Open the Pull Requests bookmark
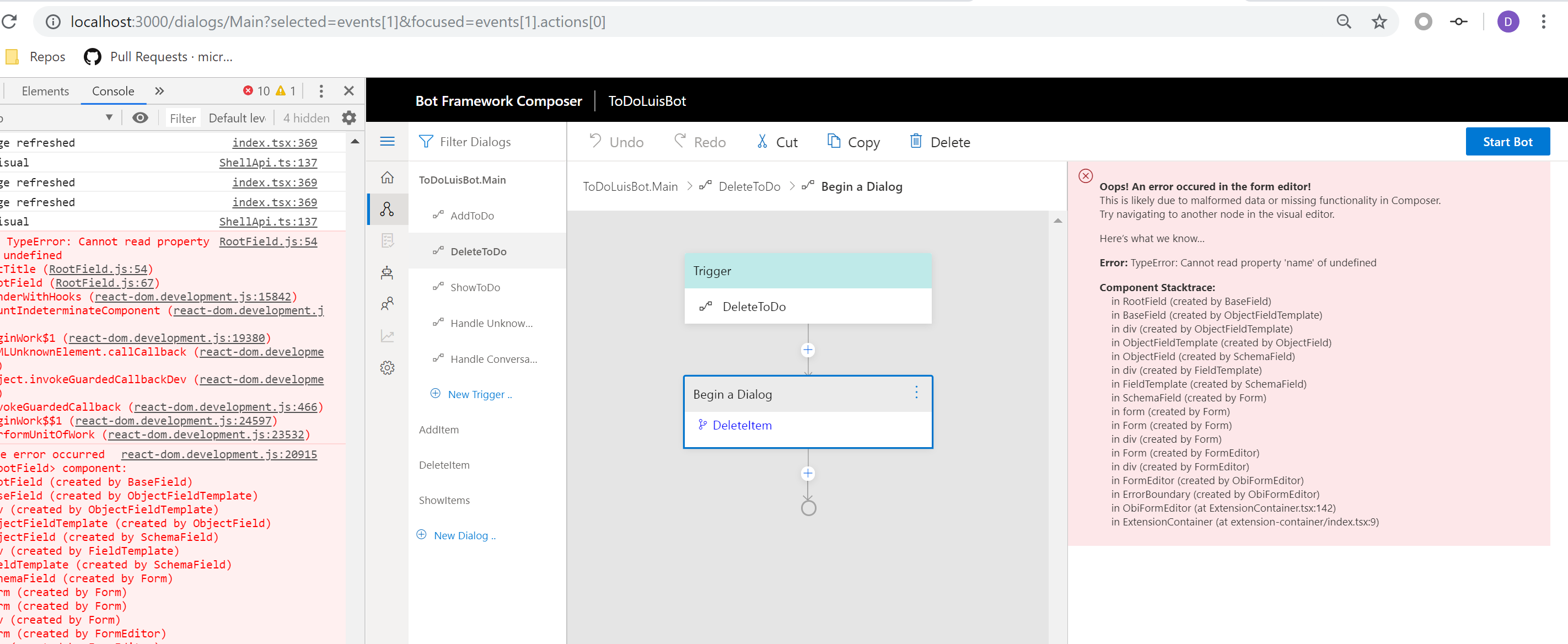The height and width of the screenshot is (644, 1568). 158,57
